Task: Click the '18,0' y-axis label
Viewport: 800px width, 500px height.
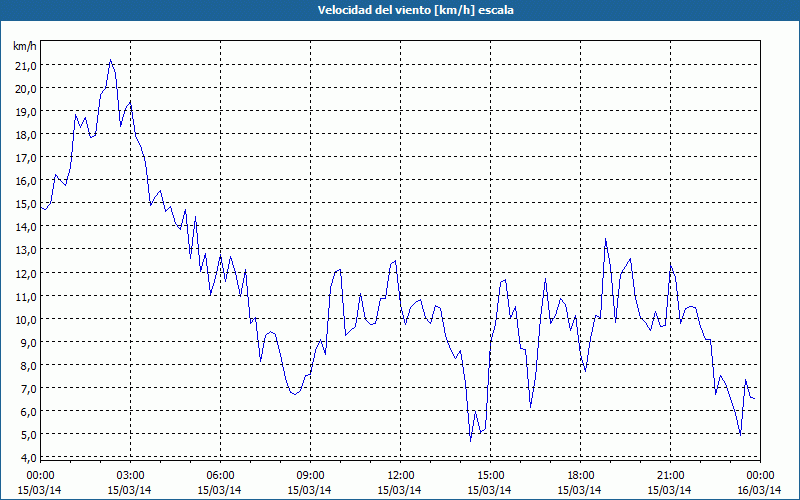Action: click(x=26, y=135)
